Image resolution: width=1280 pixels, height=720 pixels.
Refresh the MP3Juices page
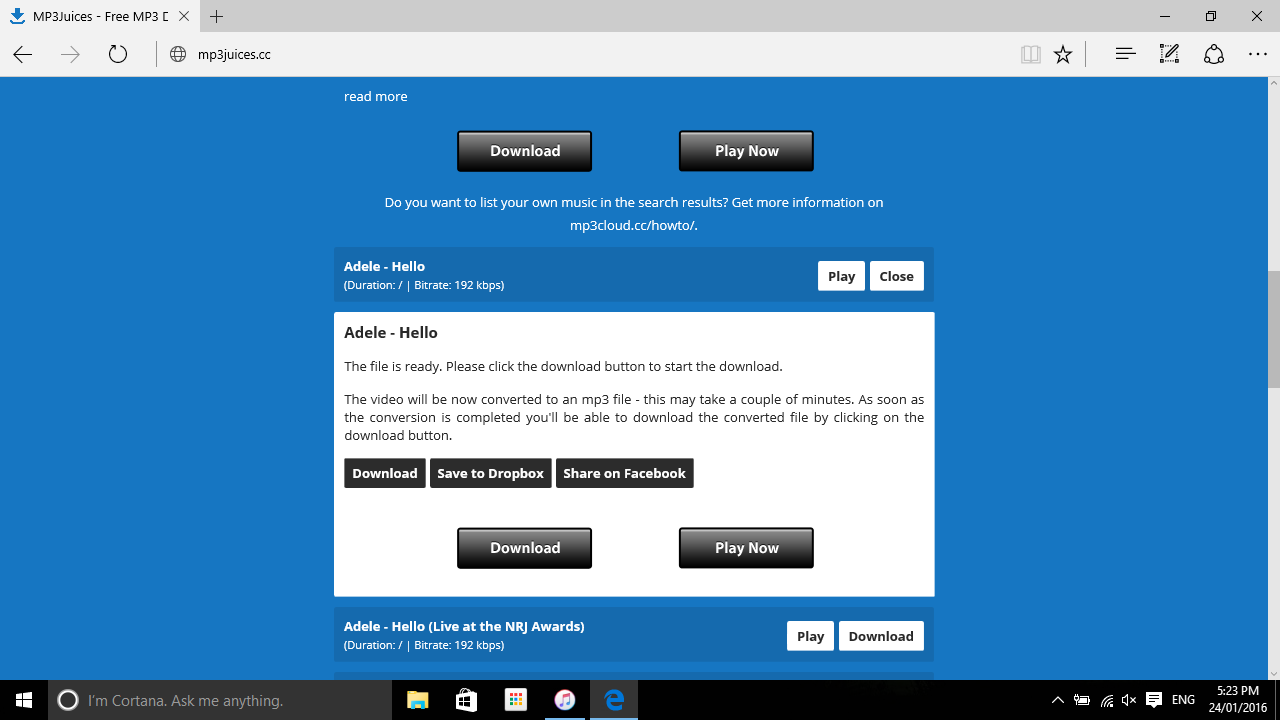pos(117,54)
